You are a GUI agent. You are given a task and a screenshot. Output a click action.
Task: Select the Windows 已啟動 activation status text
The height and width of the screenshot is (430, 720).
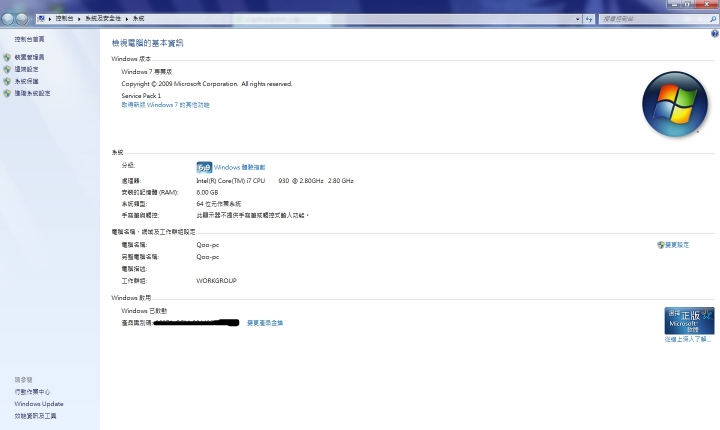tap(144, 311)
